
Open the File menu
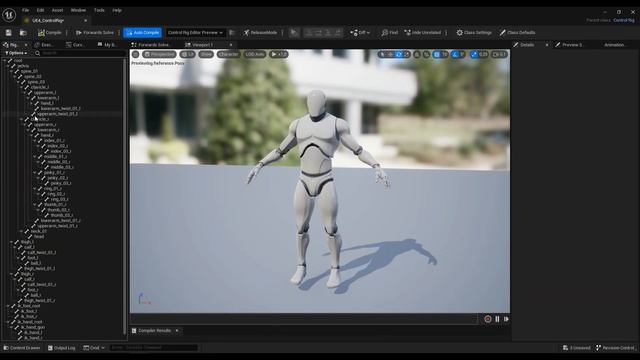pos(25,10)
